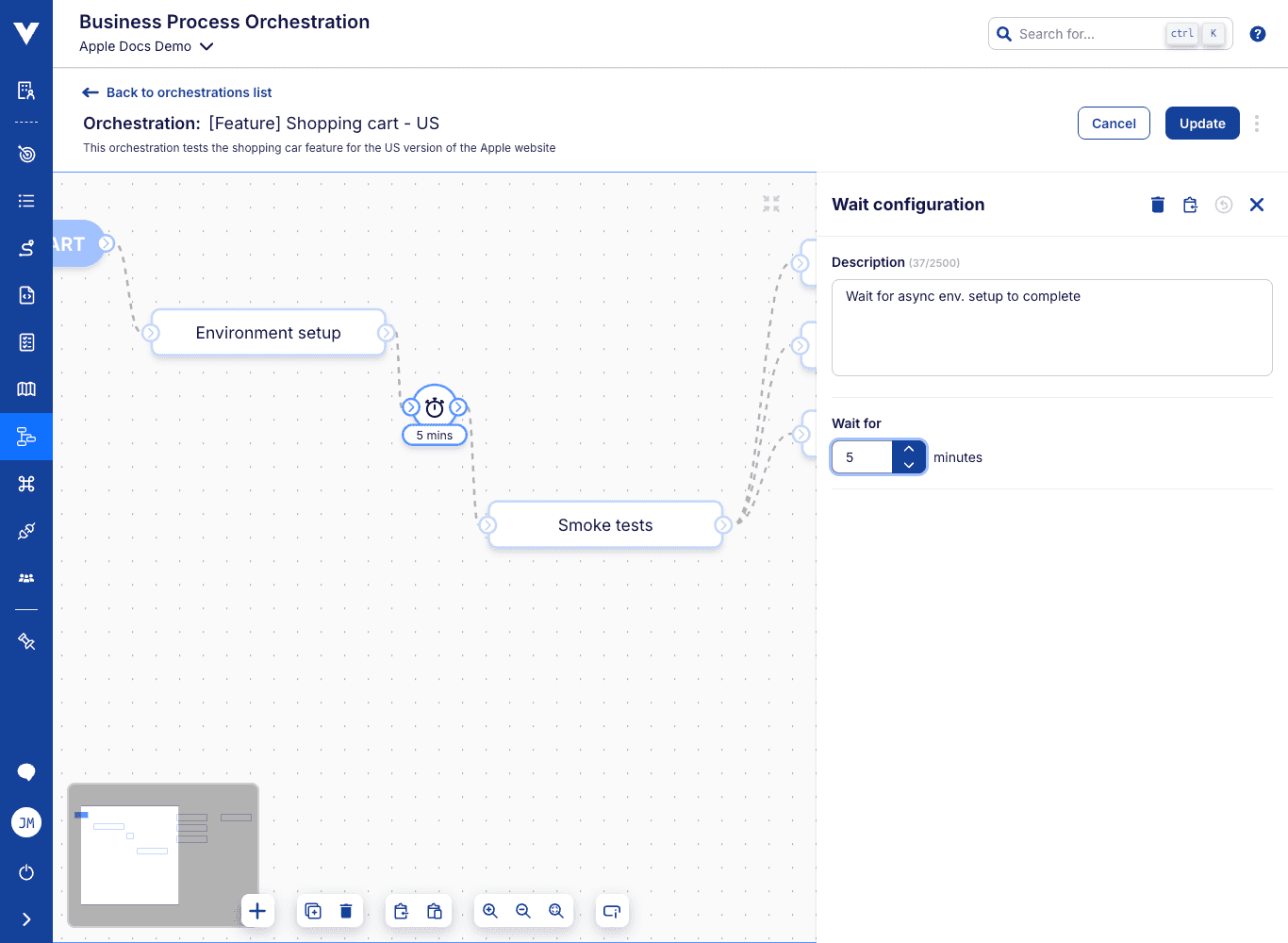
Task: Select the target/goals icon in sidebar
Action: [26, 154]
